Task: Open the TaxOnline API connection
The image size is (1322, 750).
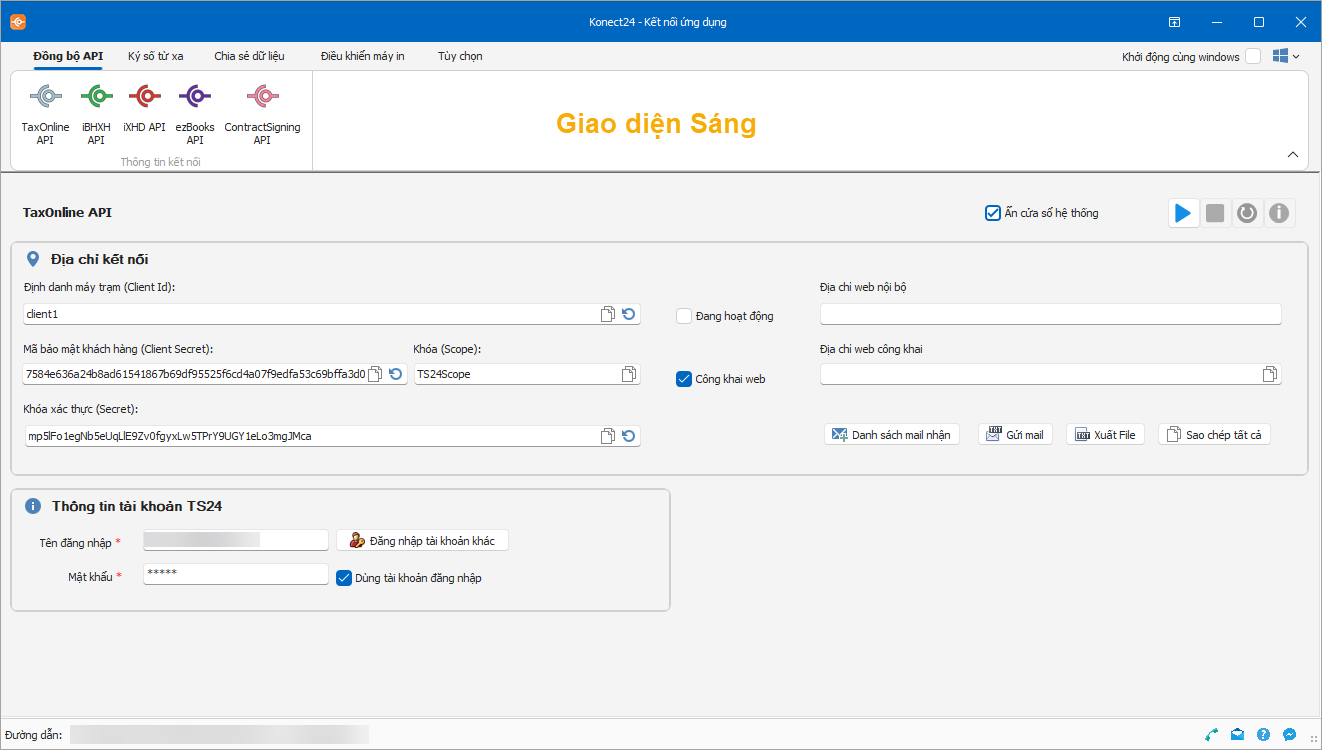Action: click(x=46, y=115)
